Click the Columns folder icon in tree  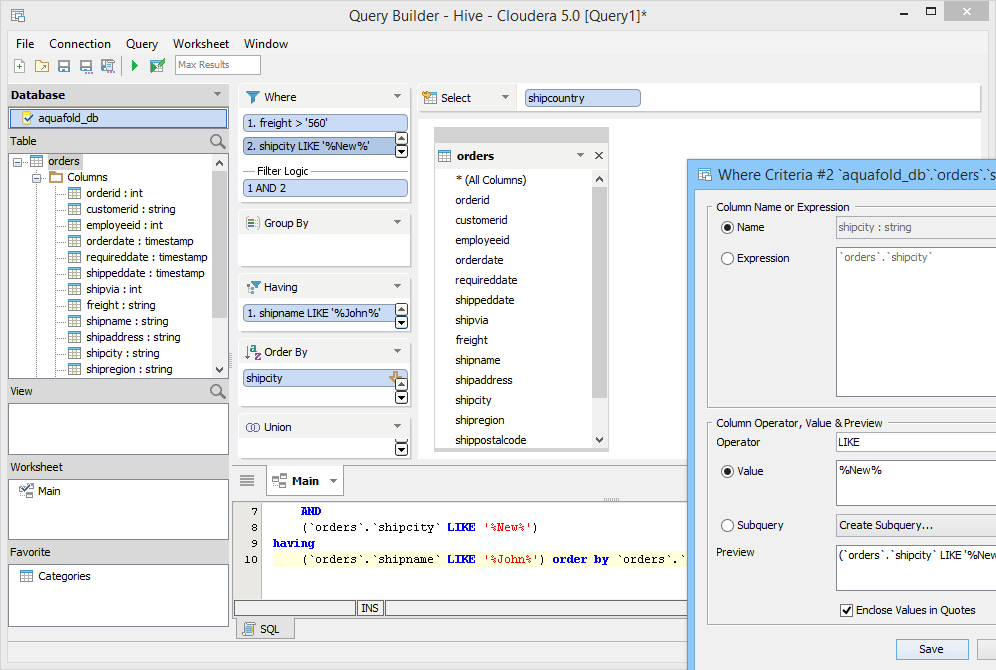56,177
